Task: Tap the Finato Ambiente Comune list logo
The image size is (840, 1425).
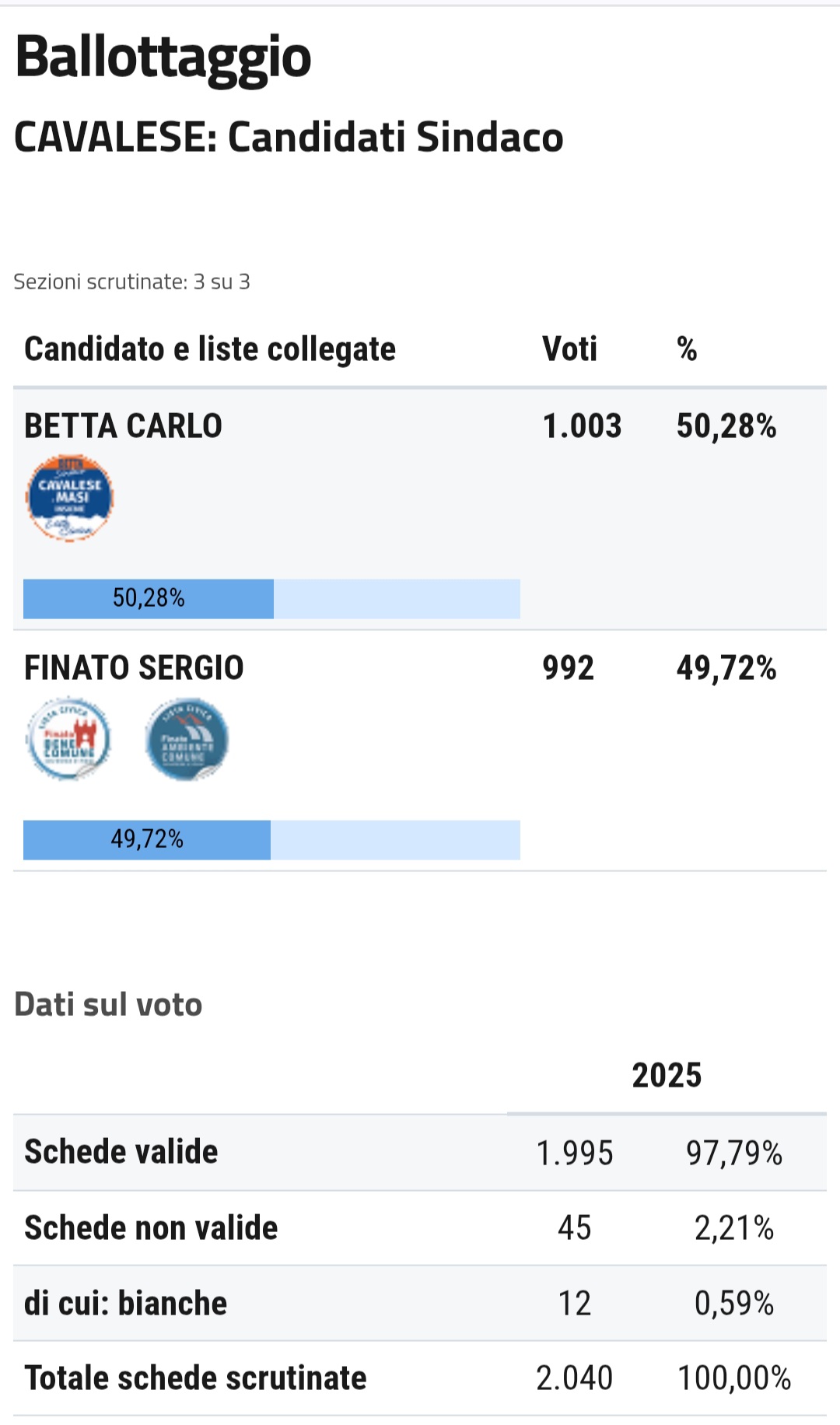Action: click(x=187, y=739)
